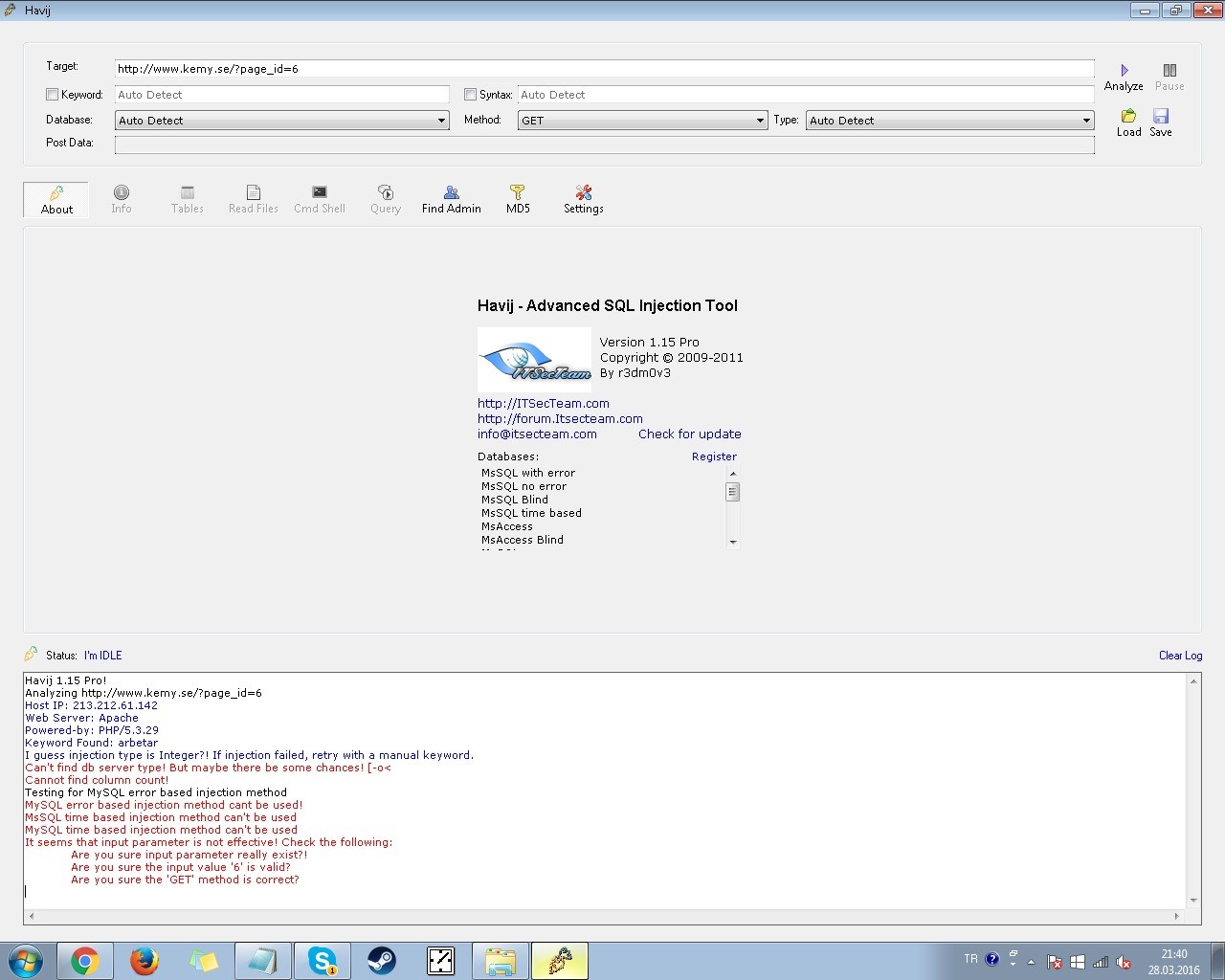Open Google Chrome from the taskbar
Screen dimensions: 1225x980
pos(85,961)
